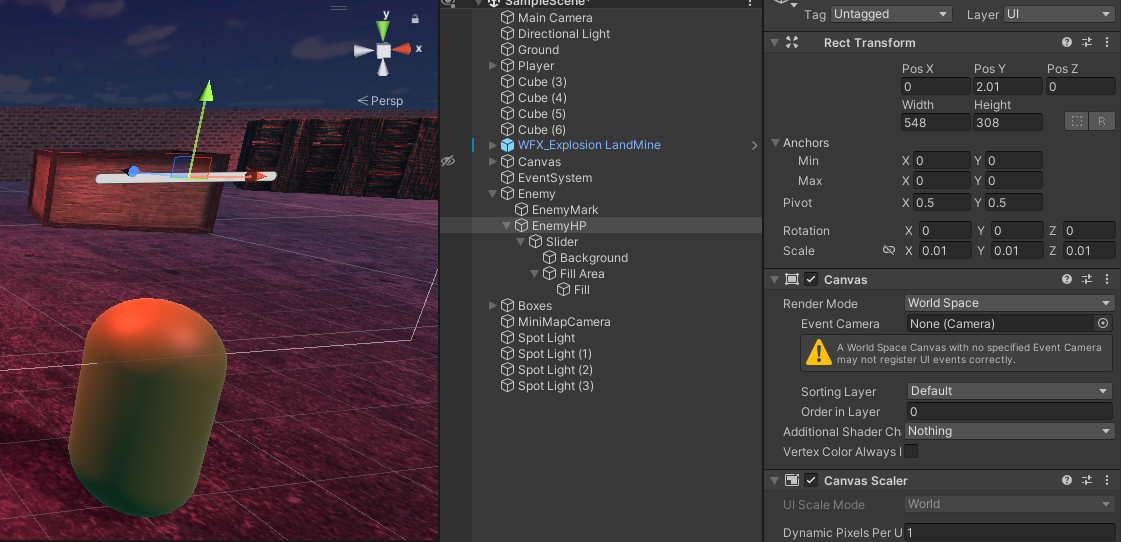
Task: Open Canvas component help icon
Action: pos(1067,280)
